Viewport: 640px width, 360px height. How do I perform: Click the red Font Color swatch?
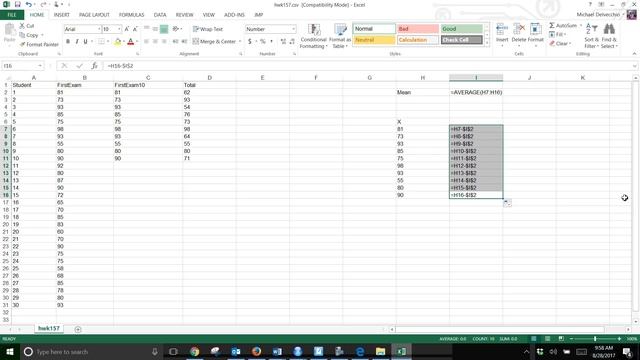coord(131,42)
